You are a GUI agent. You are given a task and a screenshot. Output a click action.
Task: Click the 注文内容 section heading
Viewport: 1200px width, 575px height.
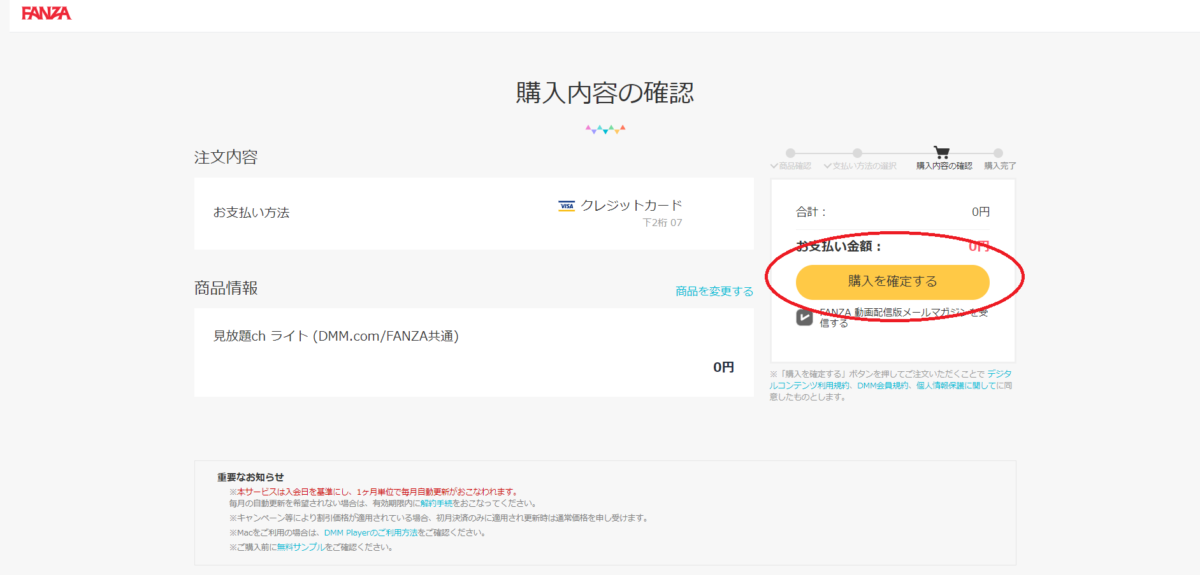pos(226,157)
